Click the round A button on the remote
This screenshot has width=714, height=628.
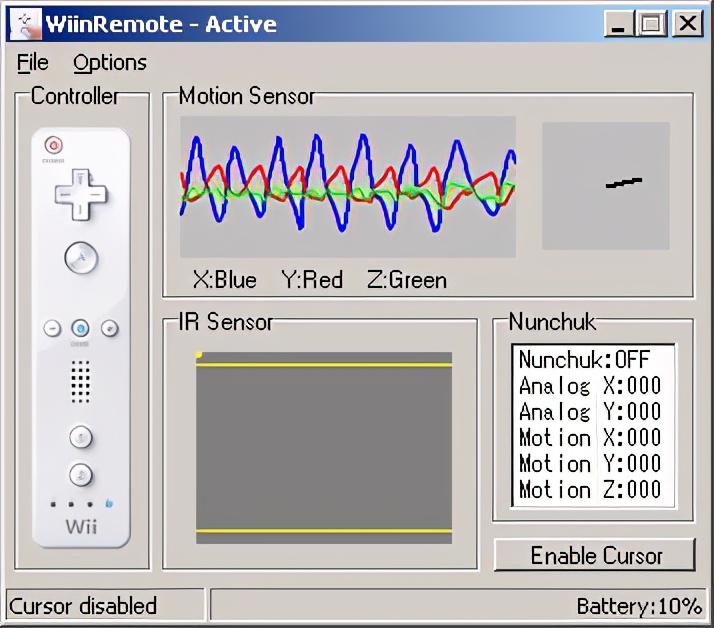pos(81,258)
